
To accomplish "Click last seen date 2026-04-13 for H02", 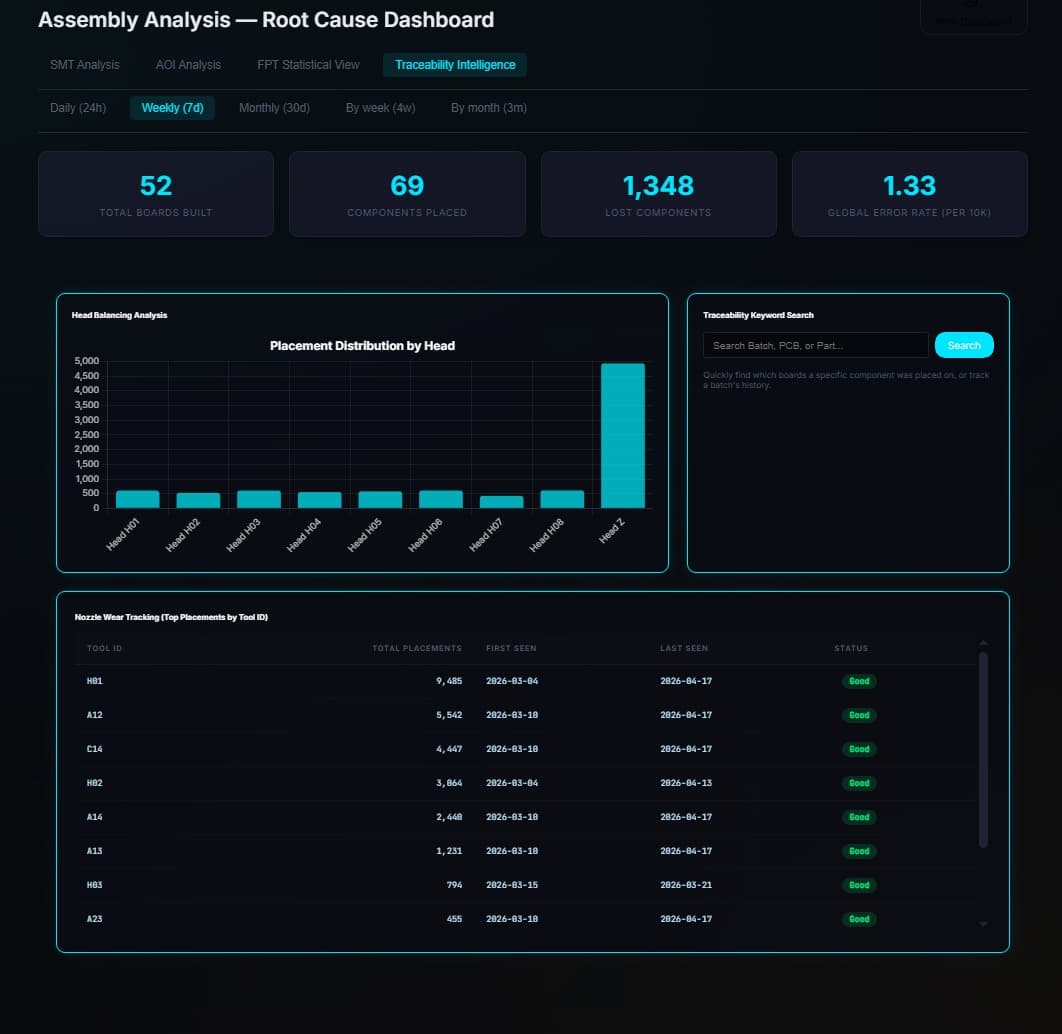I will point(686,783).
